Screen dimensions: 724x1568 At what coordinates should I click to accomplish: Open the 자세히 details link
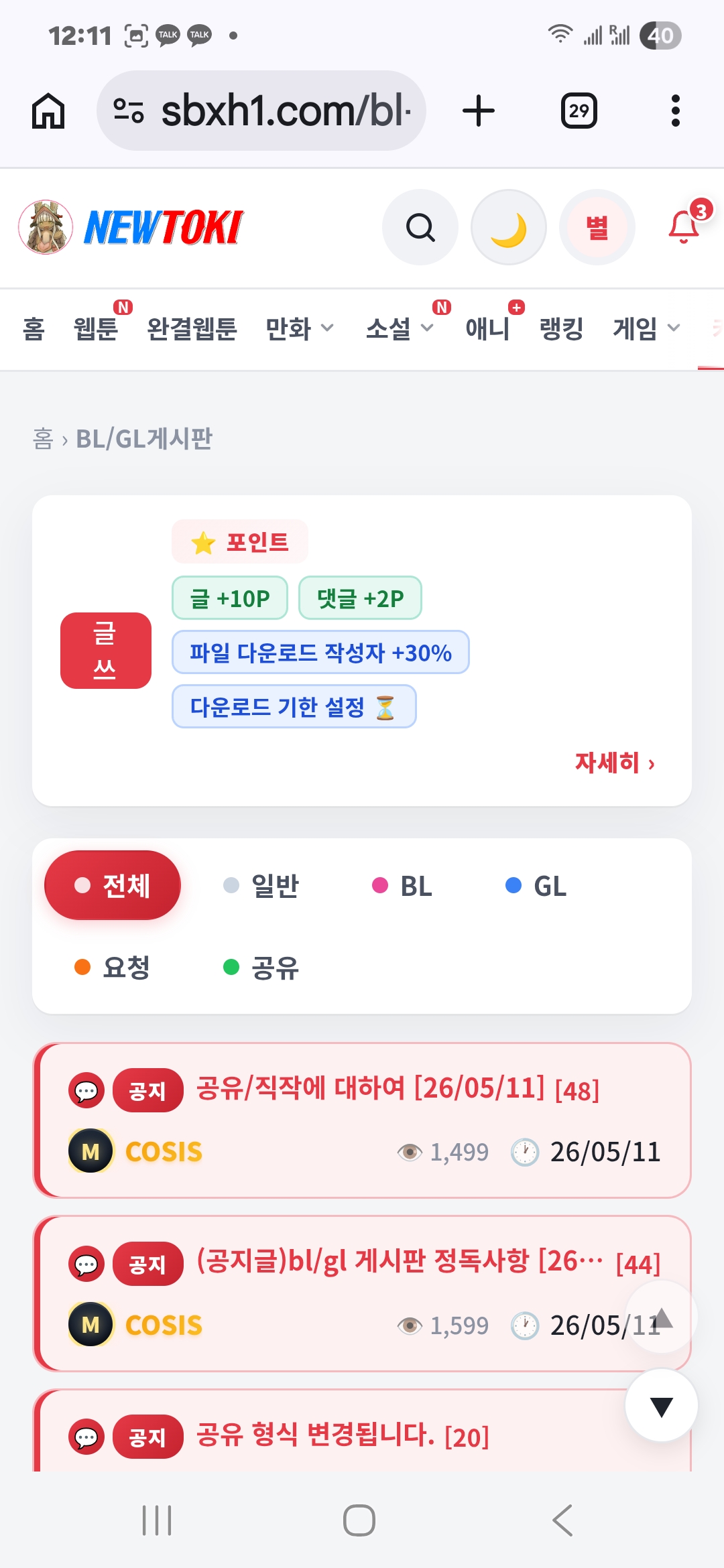click(x=615, y=763)
